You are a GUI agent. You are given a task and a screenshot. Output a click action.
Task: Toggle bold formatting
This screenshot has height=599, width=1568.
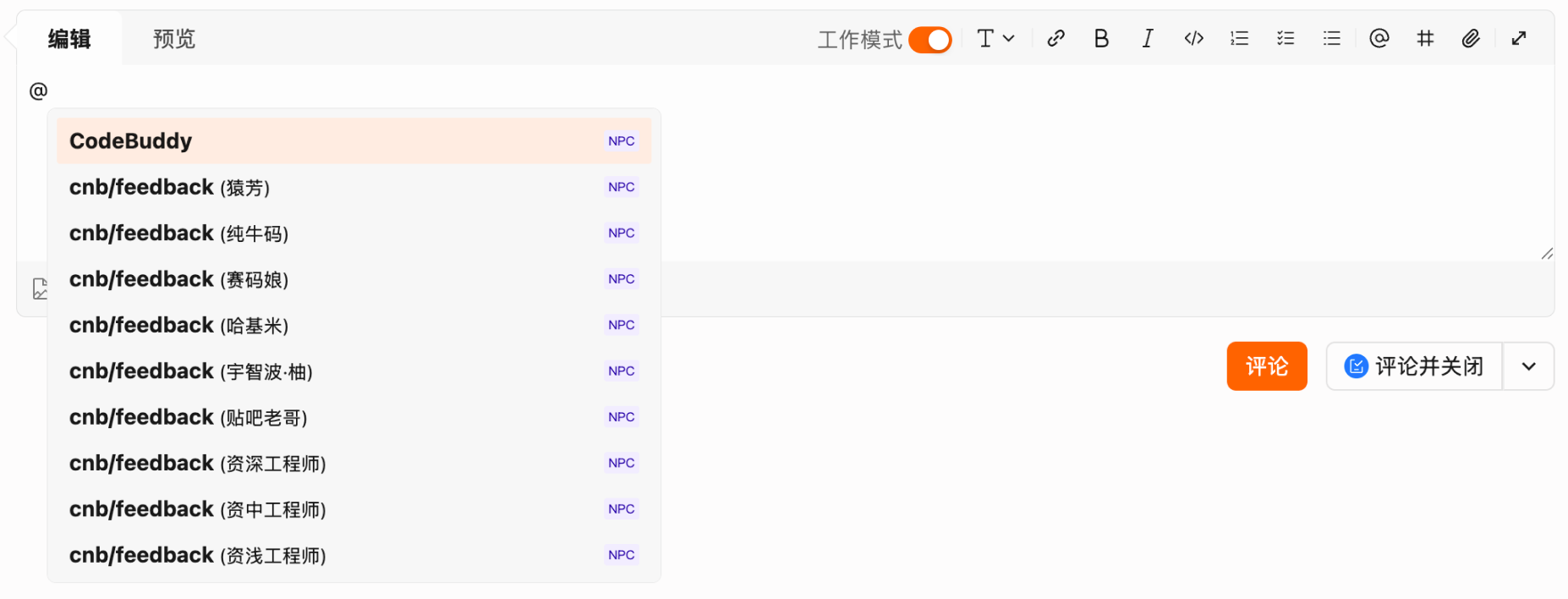(x=1101, y=38)
